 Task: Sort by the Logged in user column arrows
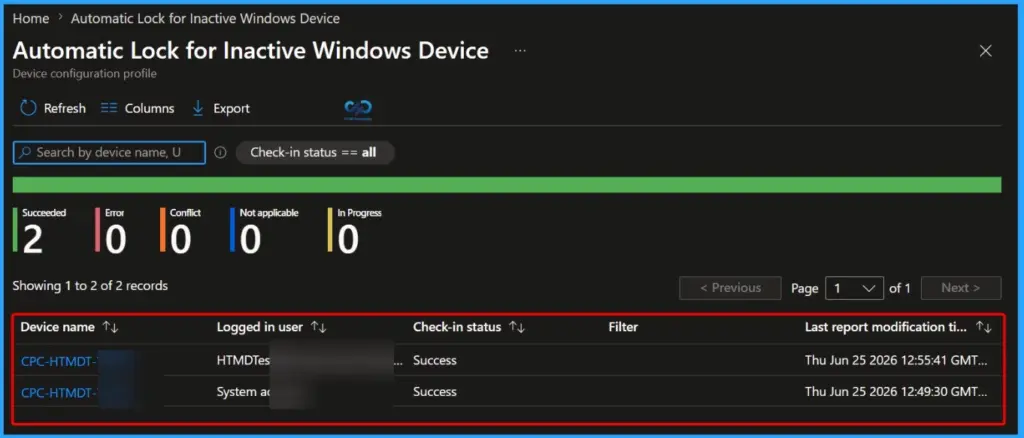(x=318, y=327)
